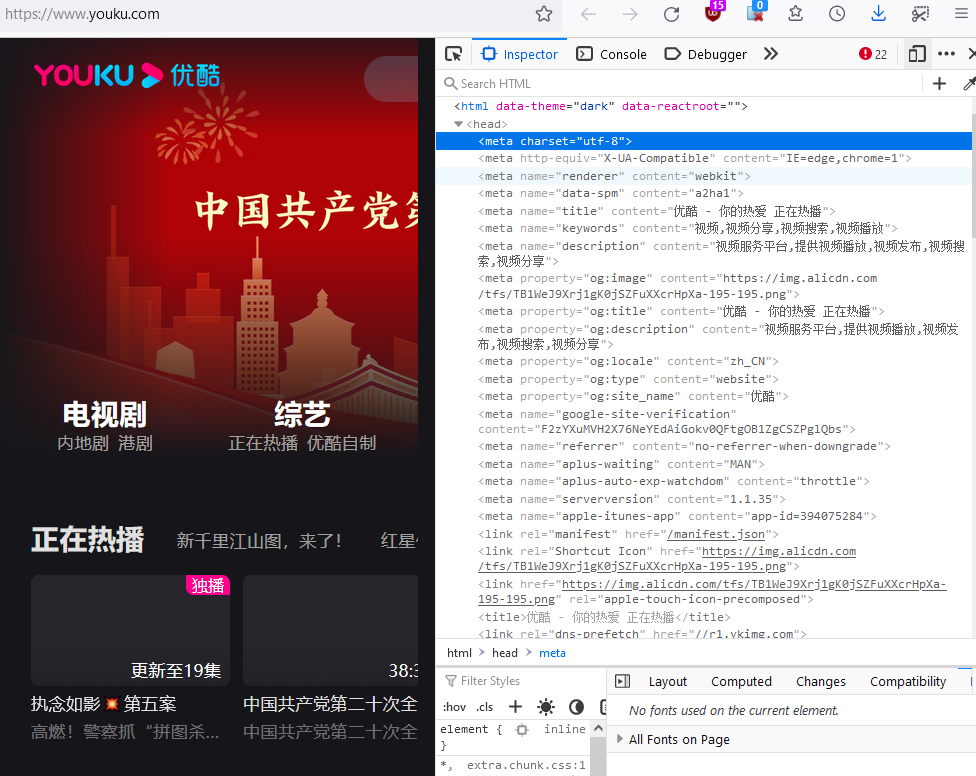Open the blocker extension showing badge 0
Image resolution: width=976 pixels, height=776 pixels.
pos(754,12)
